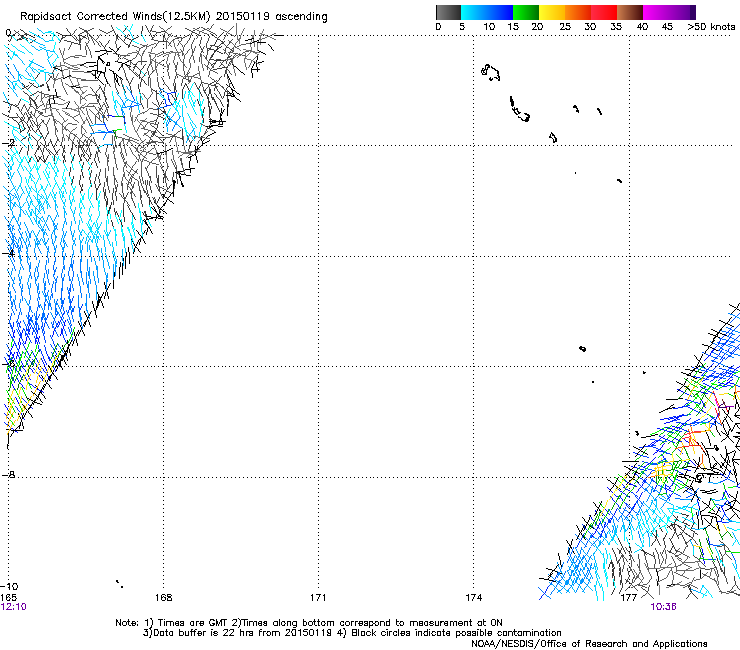Select the gray 0-5 knots color segment
The width and height of the screenshot is (740, 650).
(x=448, y=12)
